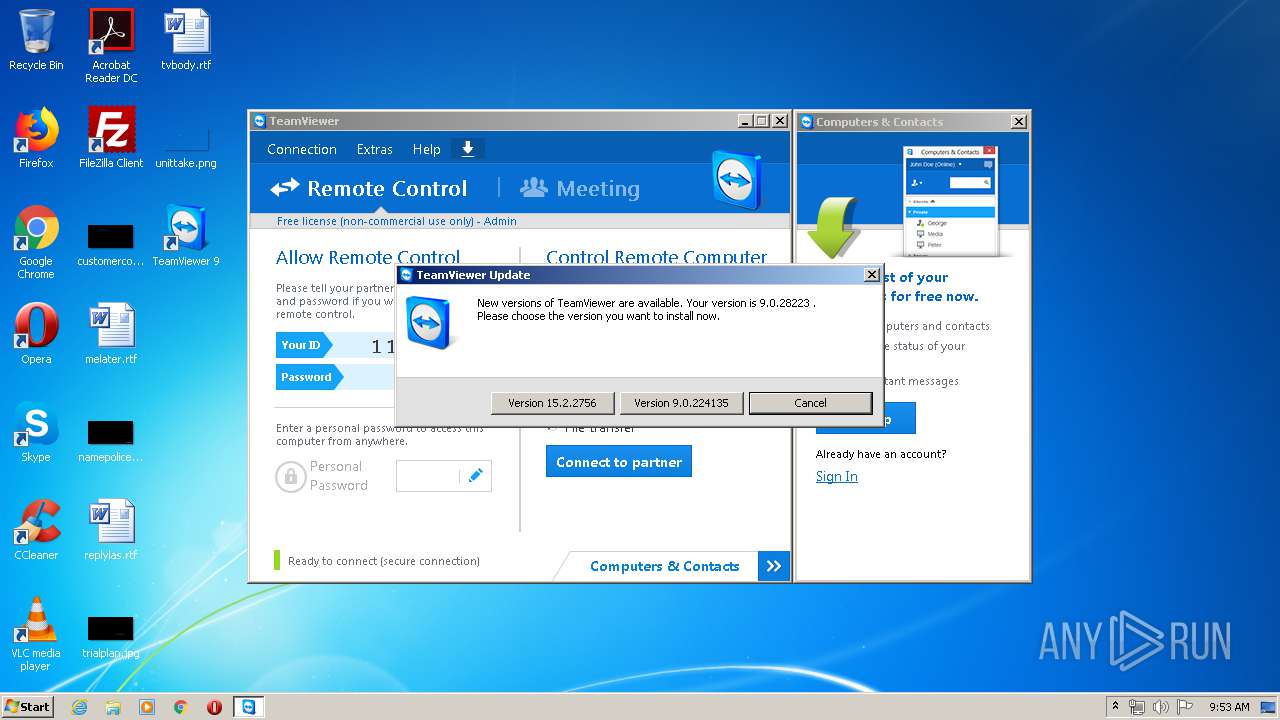
Task: Expand Computers & Contacts with double-arrow
Action: click(773, 566)
